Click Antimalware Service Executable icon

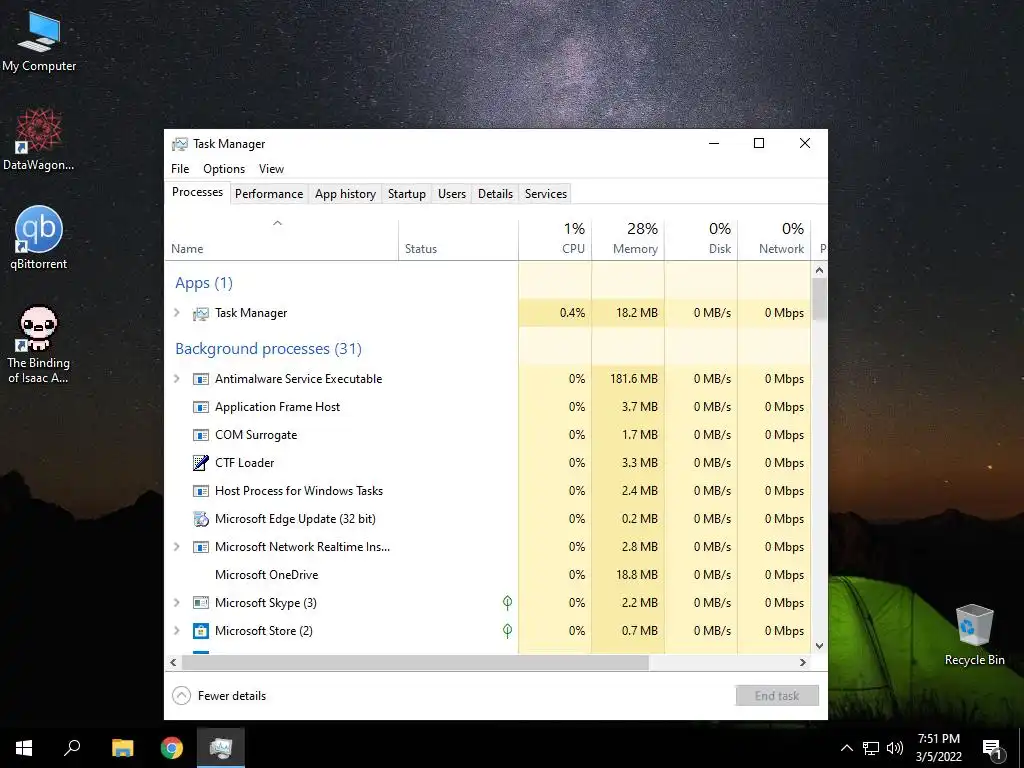pyautogui.click(x=200, y=379)
